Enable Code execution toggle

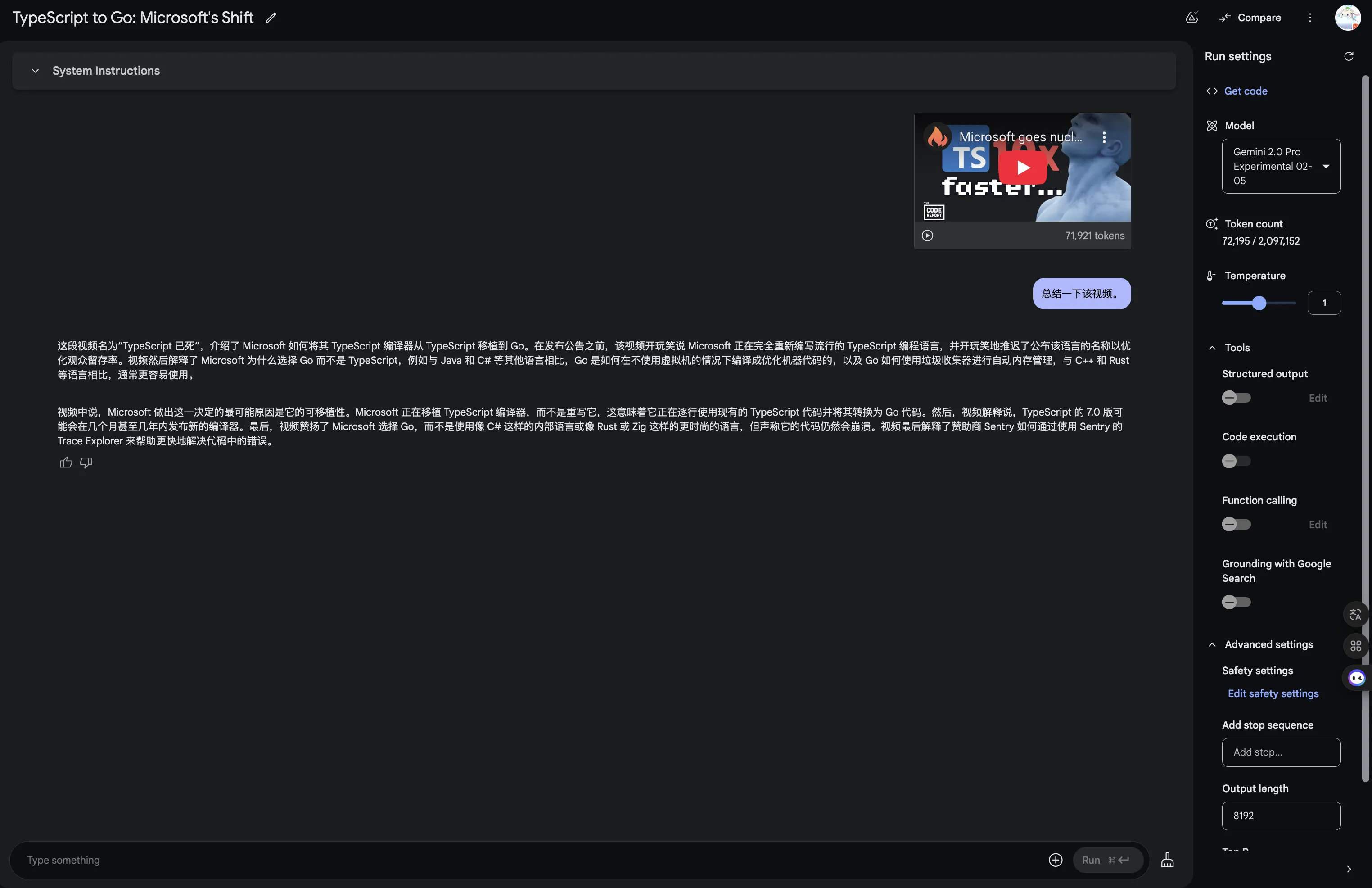[1236, 461]
